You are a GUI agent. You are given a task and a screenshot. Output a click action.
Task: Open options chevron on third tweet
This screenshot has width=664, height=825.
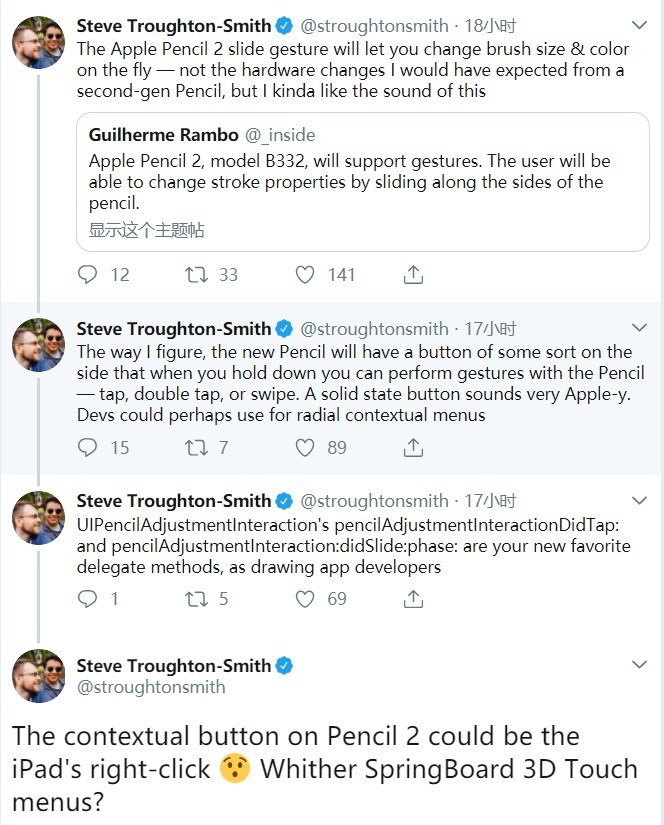tap(640, 499)
